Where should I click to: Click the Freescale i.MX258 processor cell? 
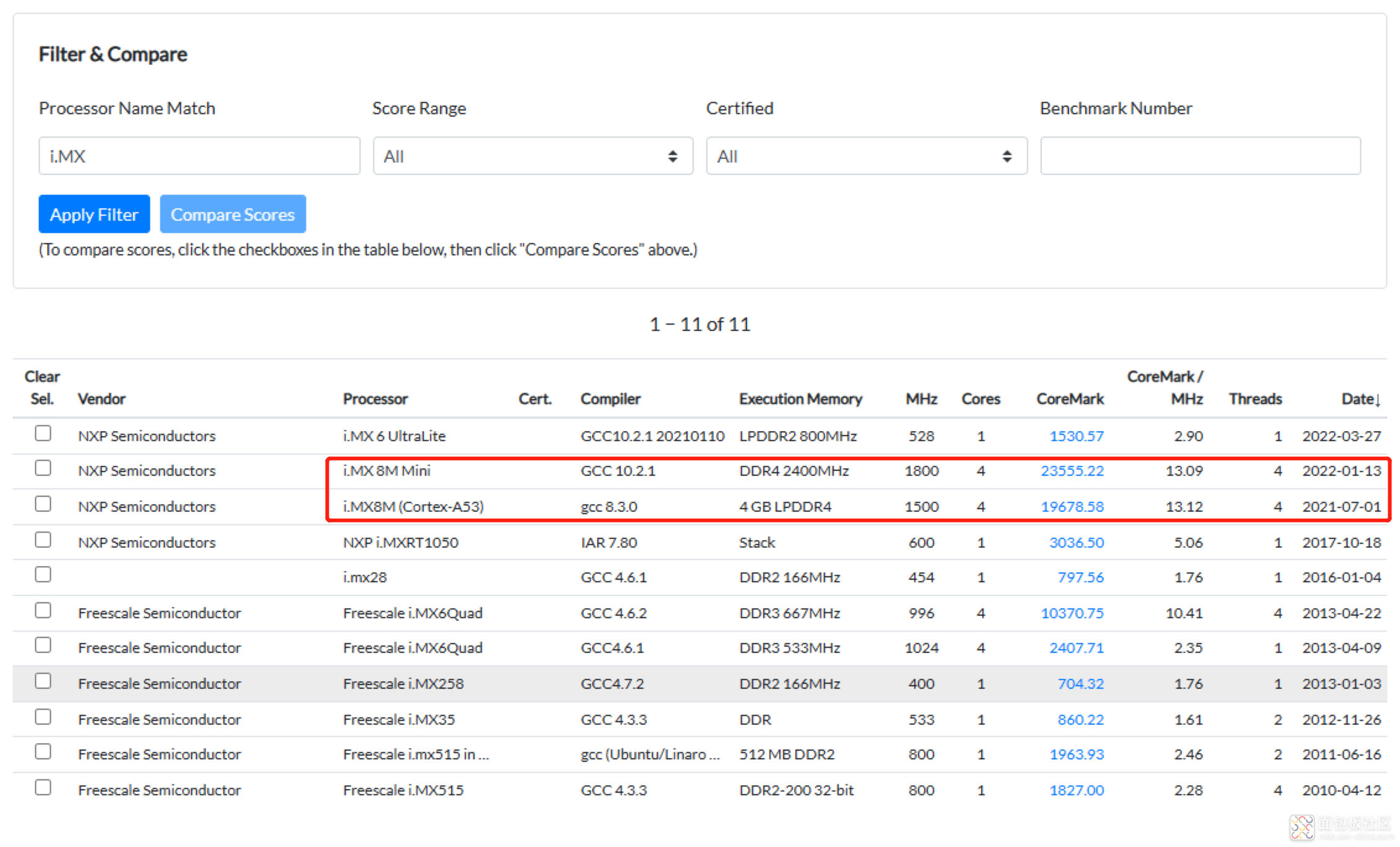(403, 684)
